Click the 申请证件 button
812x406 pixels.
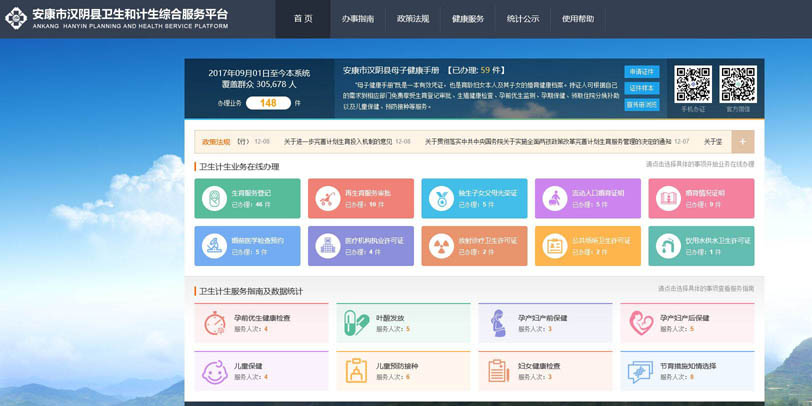[x=642, y=71]
